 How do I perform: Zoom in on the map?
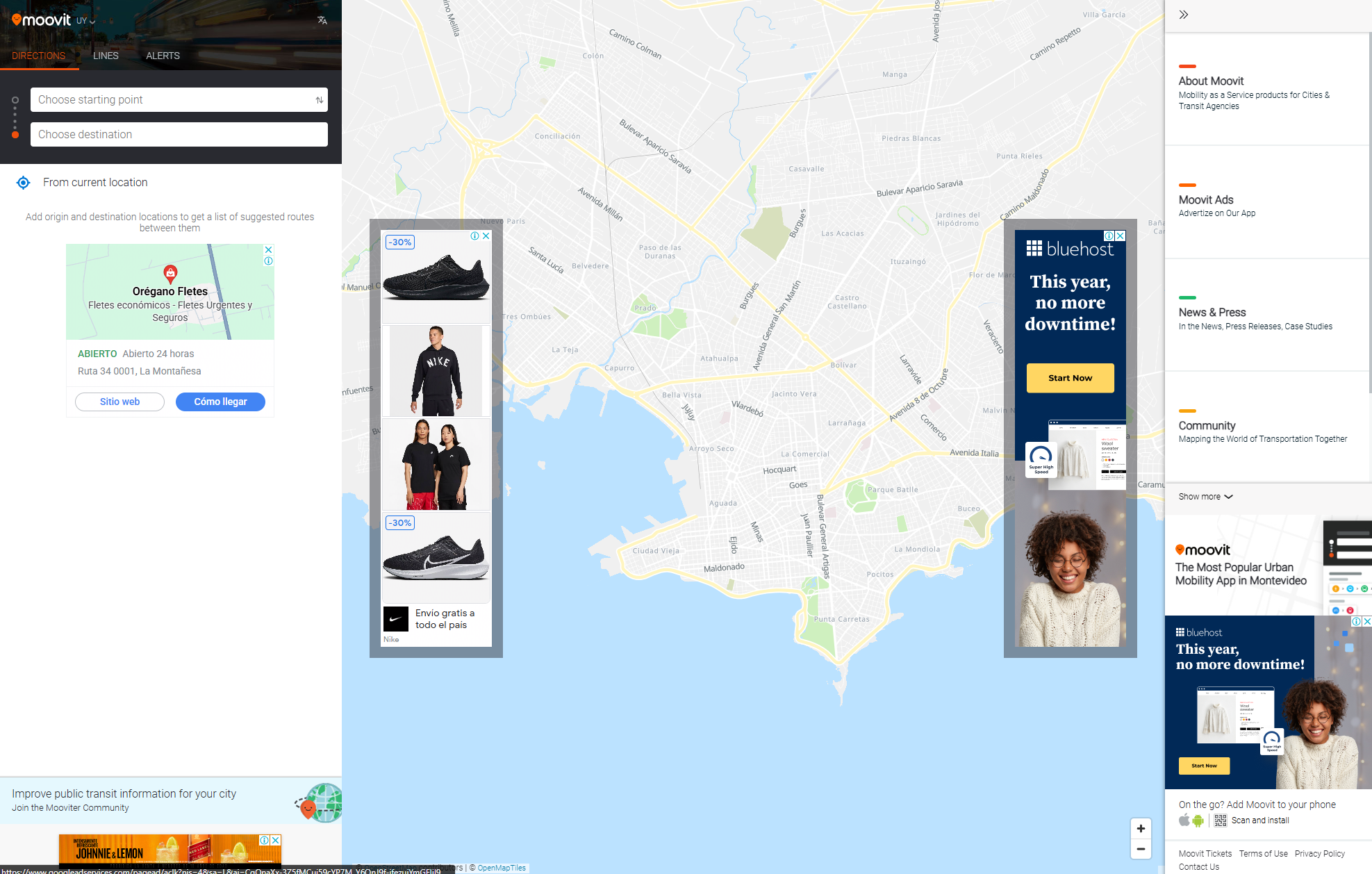1141,828
